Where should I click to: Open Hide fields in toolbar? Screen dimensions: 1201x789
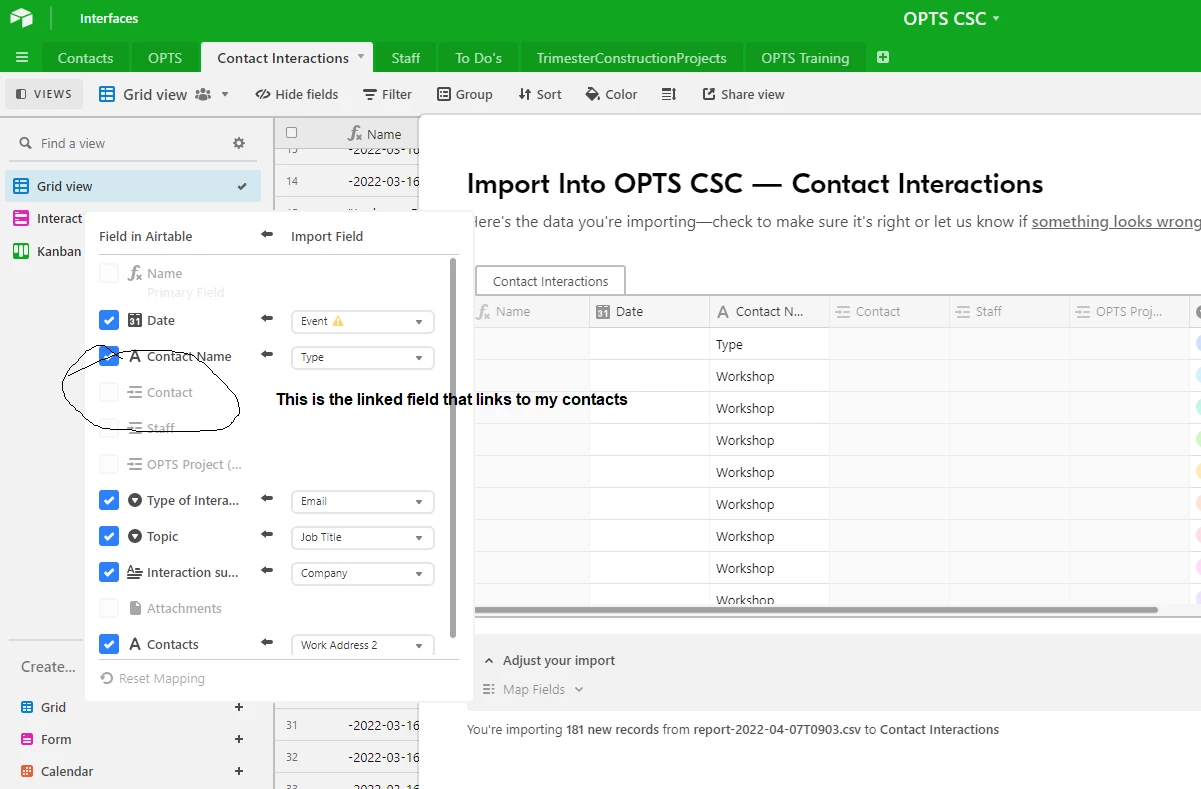297,94
